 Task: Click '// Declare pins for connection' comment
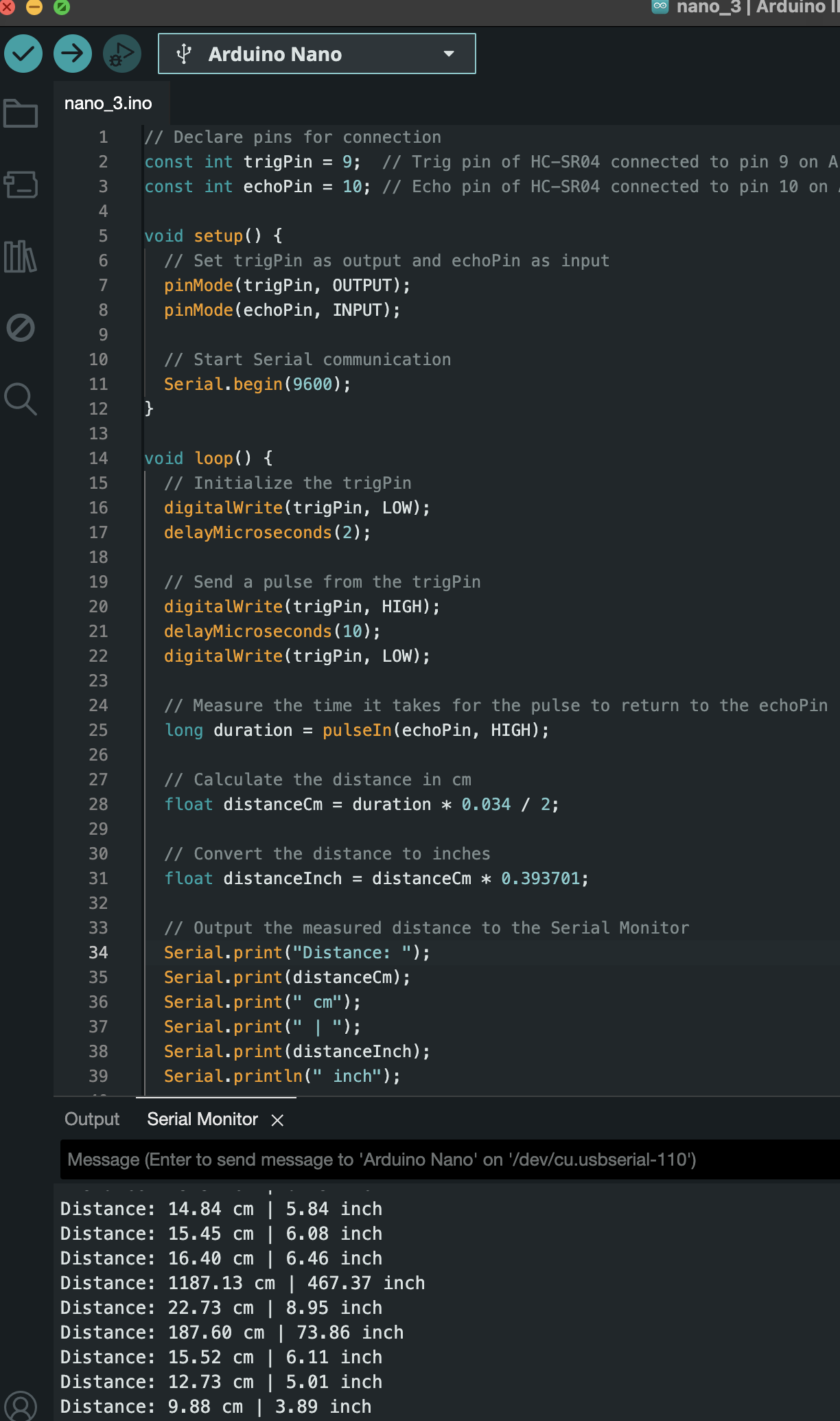click(x=293, y=137)
